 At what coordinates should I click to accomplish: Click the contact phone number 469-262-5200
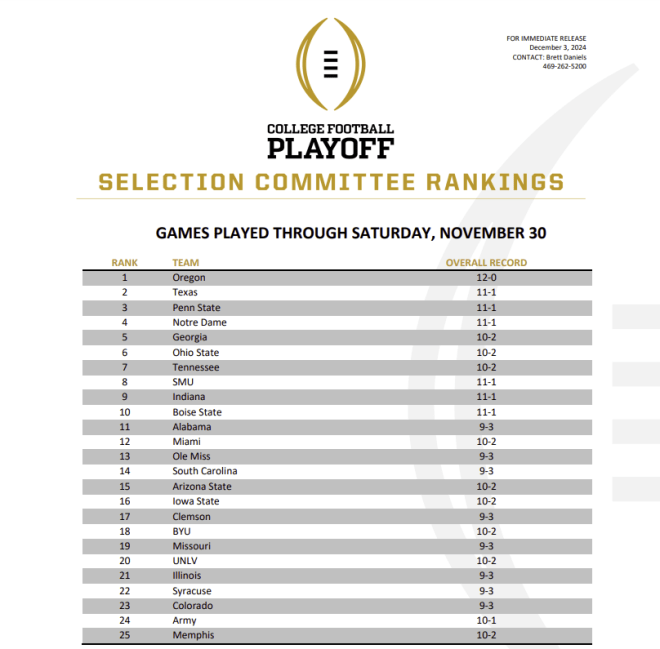pos(564,66)
